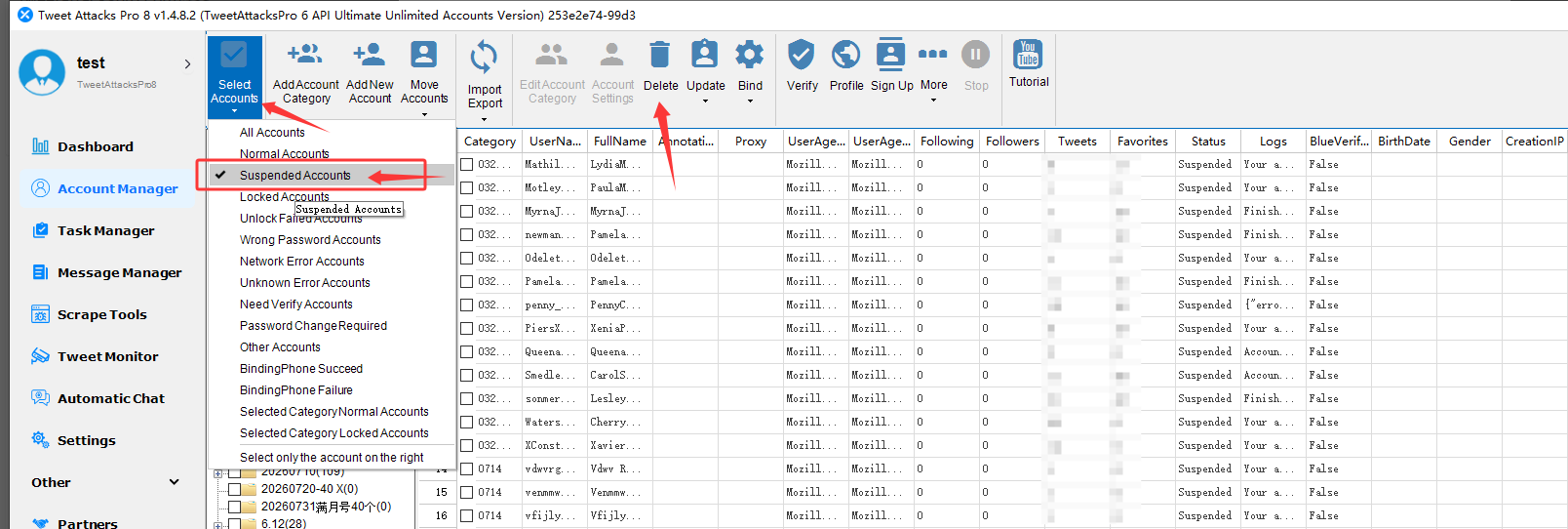Click the test user avatar
The height and width of the screenshot is (529, 1568).
tap(42, 72)
